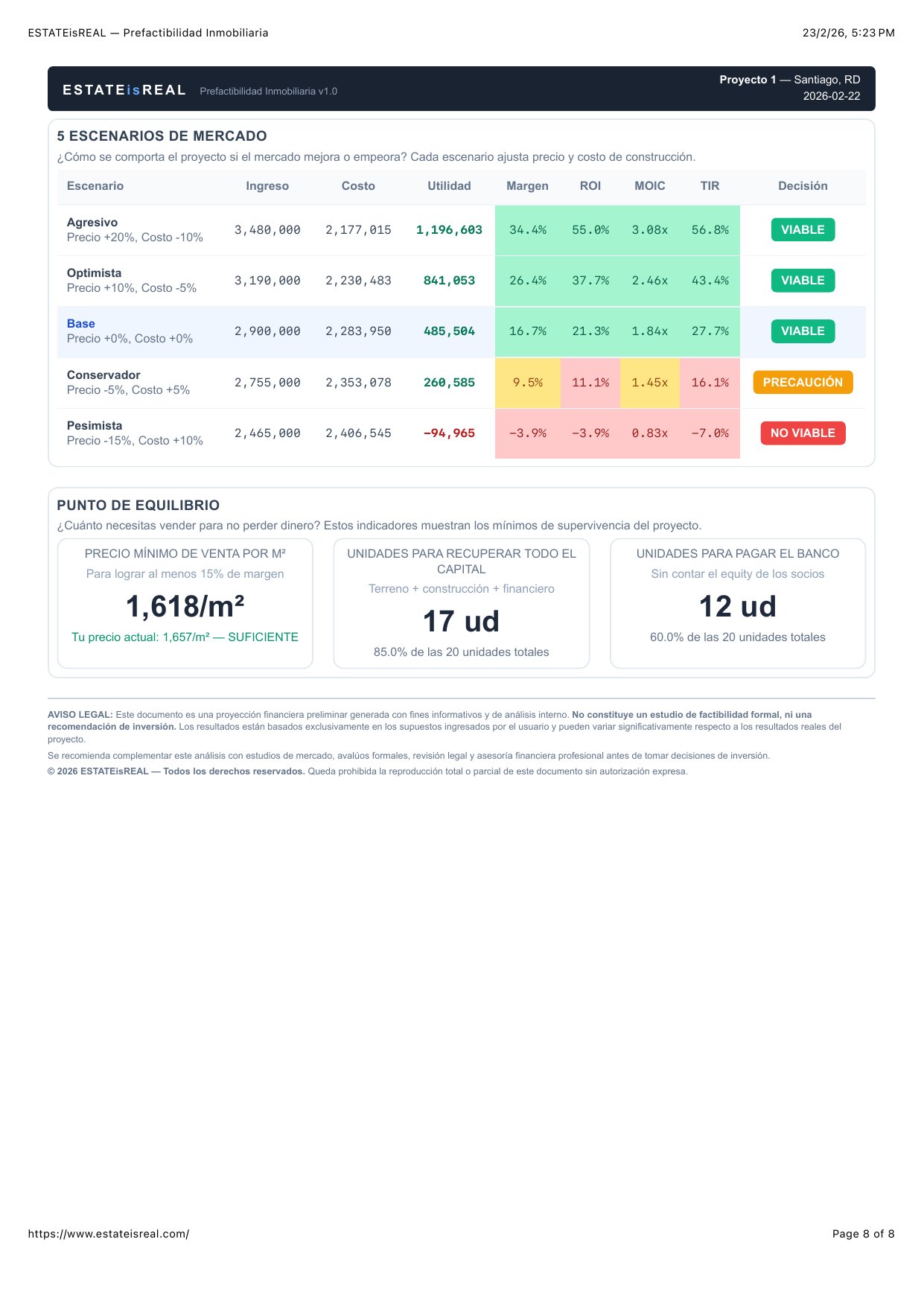The width and height of the screenshot is (924, 1306).
Task: Click the red -7.0% TIR cell
Action: pos(710,433)
